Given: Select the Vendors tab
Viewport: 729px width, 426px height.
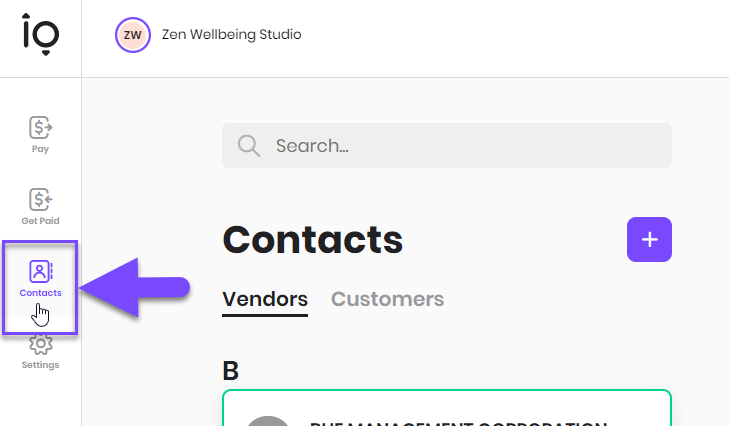Looking at the screenshot, I should click(x=265, y=299).
